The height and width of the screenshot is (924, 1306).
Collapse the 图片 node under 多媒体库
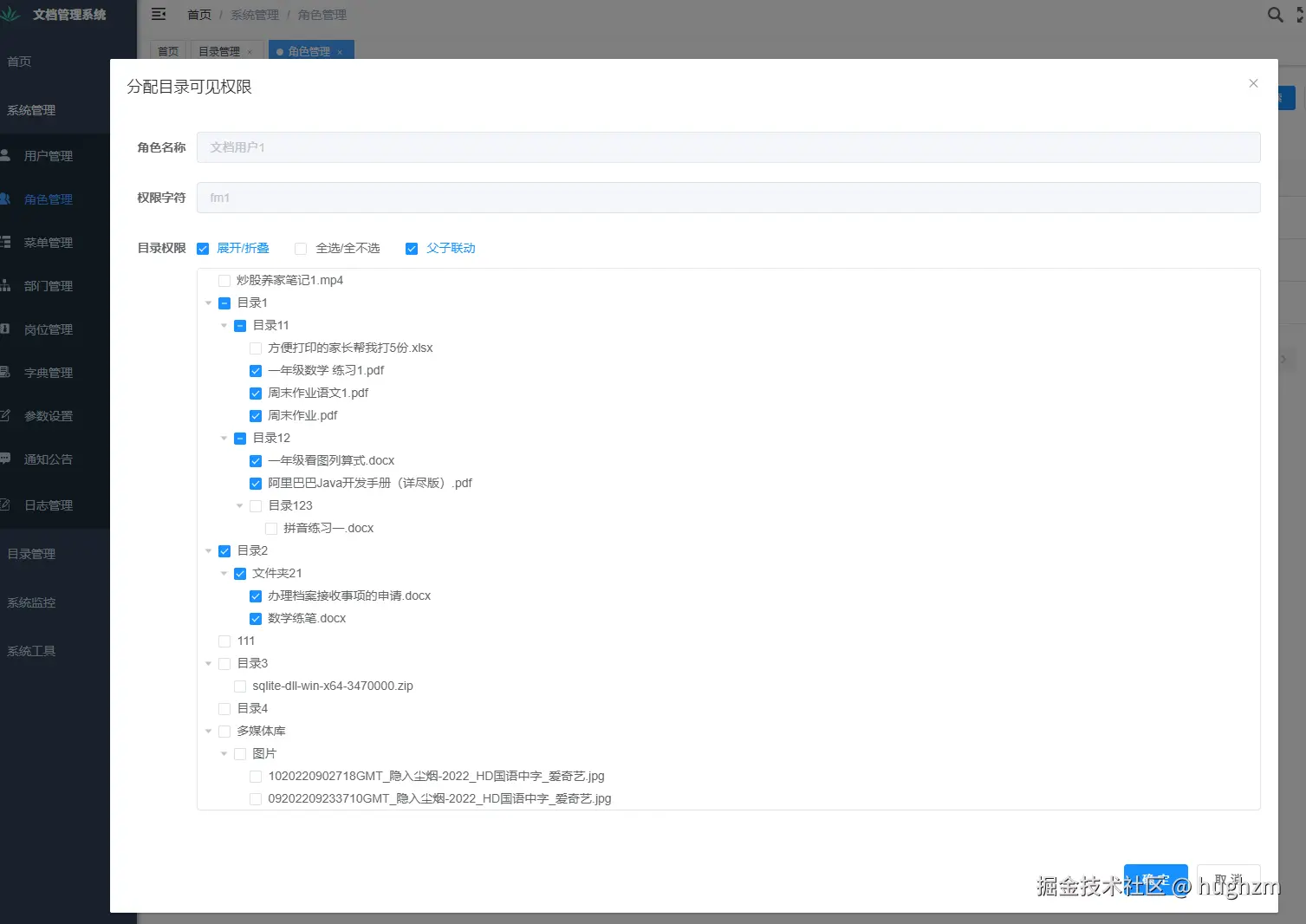(224, 753)
